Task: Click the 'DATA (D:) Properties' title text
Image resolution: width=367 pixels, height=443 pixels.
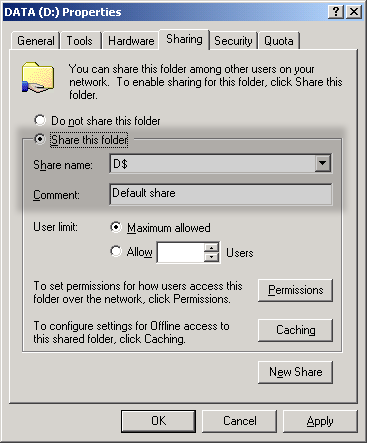Action: tap(63, 12)
